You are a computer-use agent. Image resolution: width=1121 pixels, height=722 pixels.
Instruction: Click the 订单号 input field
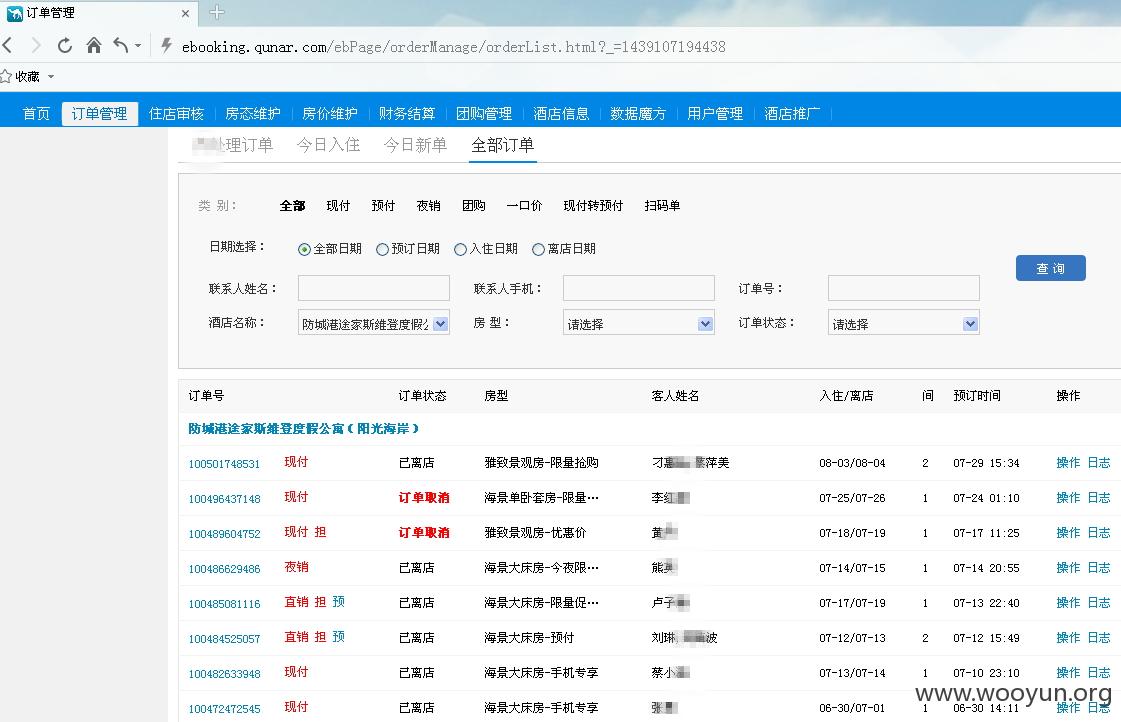[904, 288]
